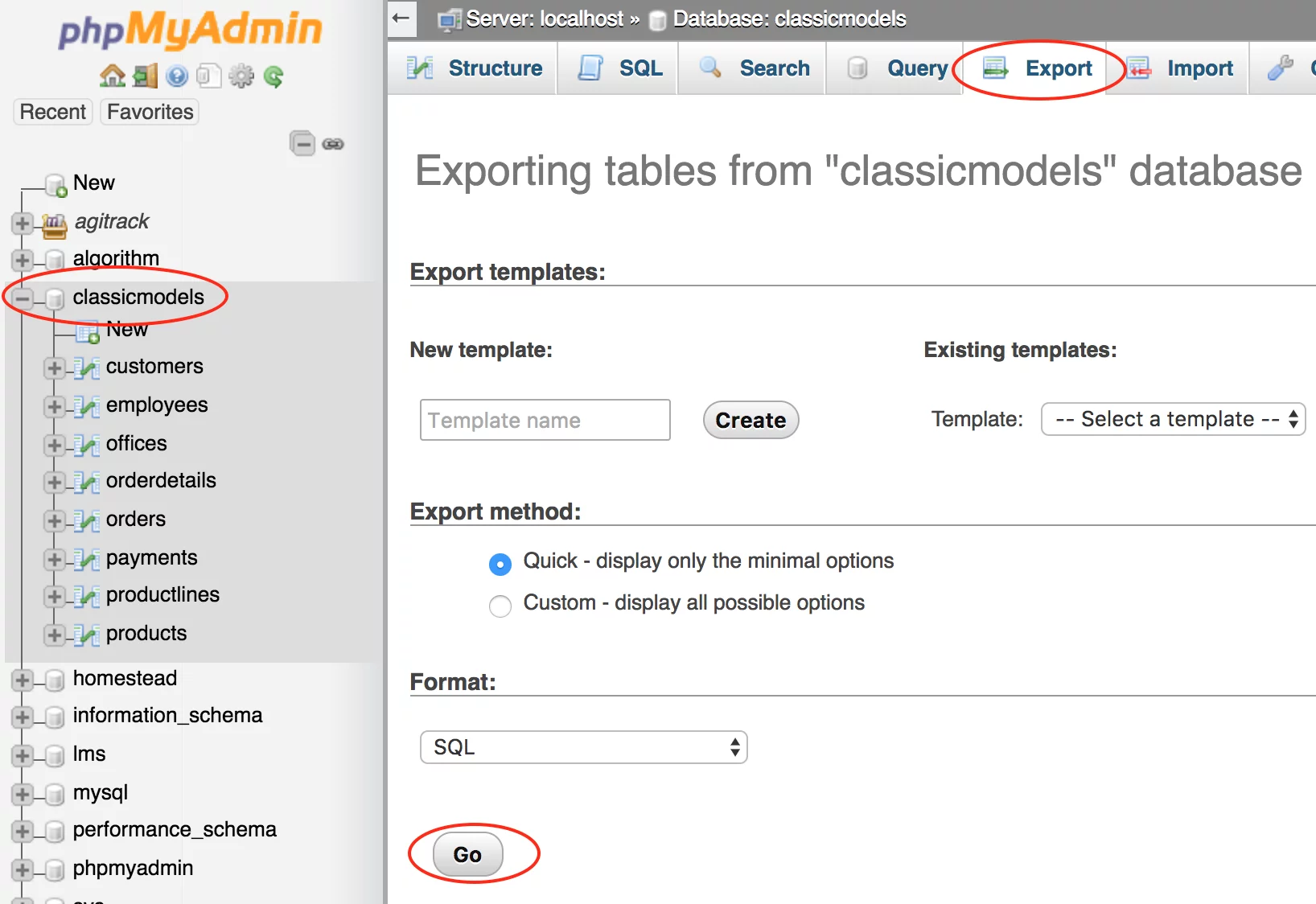
Task: Open navigation panel settings gear icon
Action: pos(241,76)
